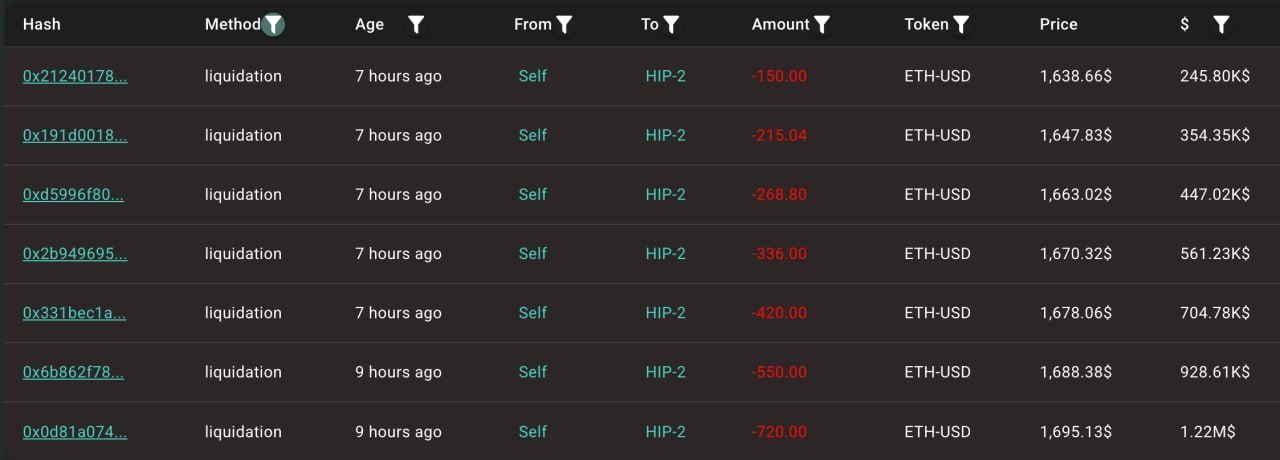Open the 0x2b949695... hash link
This screenshot has height=460, width=1280.
pos(75,253)
